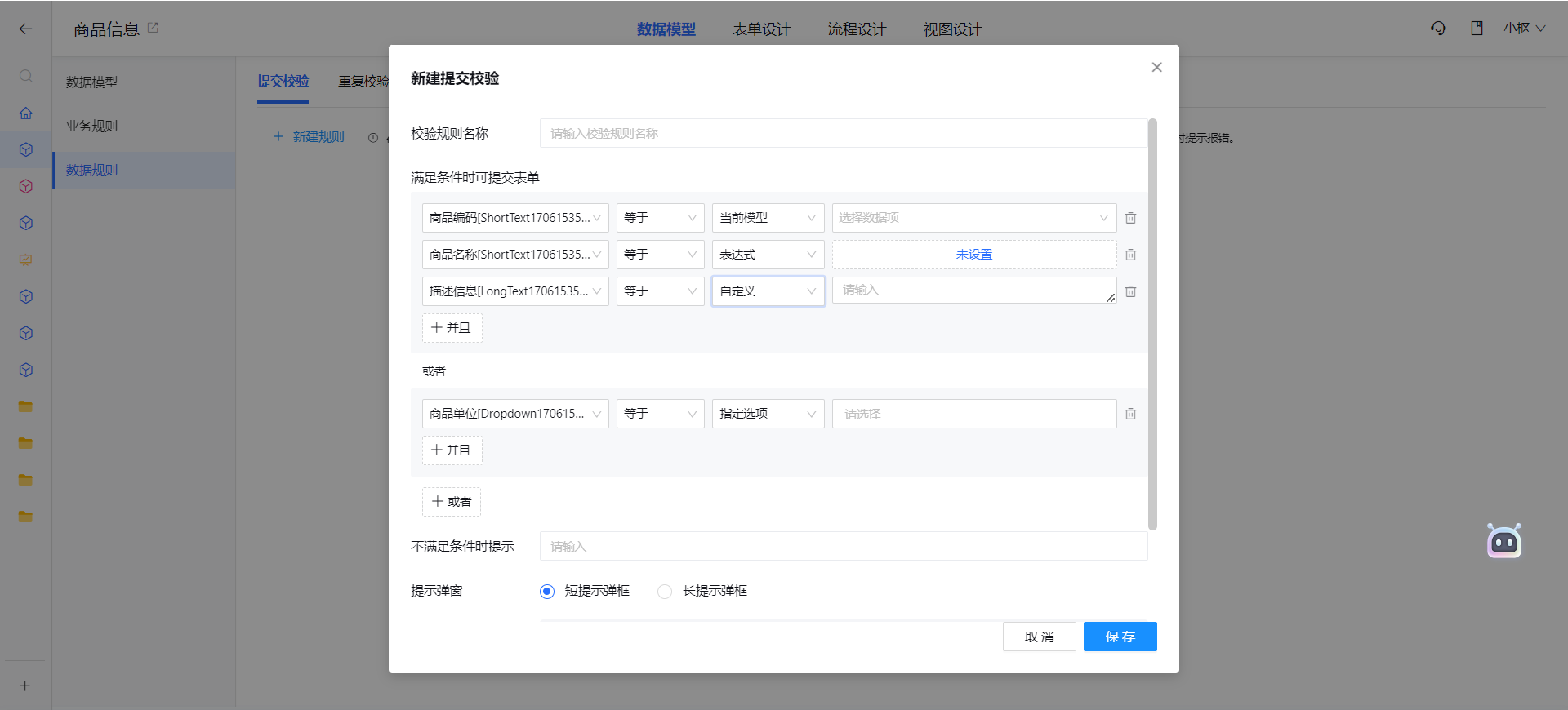This screenshot has width=1568, height=710.
Task: Click the 取消 button
Action: (x=1039, y=637)
